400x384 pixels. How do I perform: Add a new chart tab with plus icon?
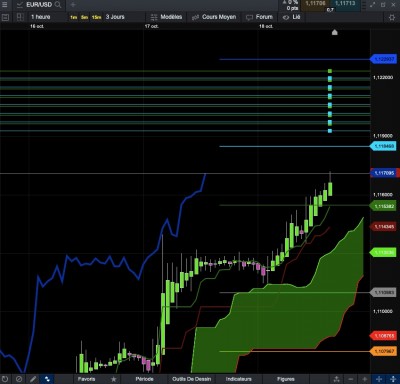tap(73, 5)
